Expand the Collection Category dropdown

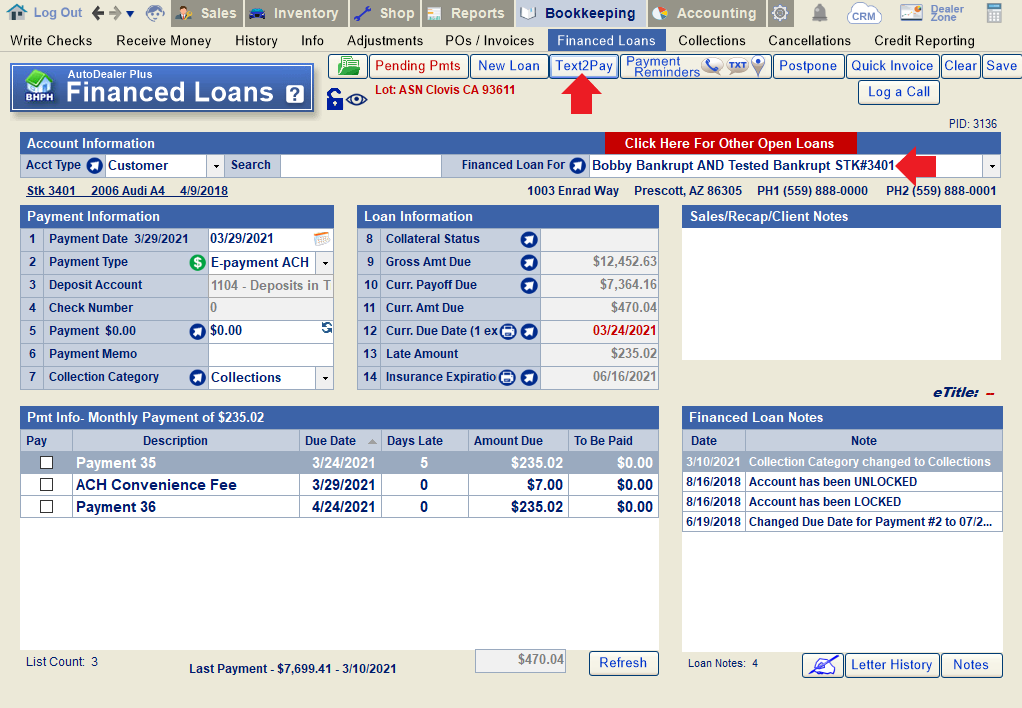pyautogui.click(x=324, y=378)
